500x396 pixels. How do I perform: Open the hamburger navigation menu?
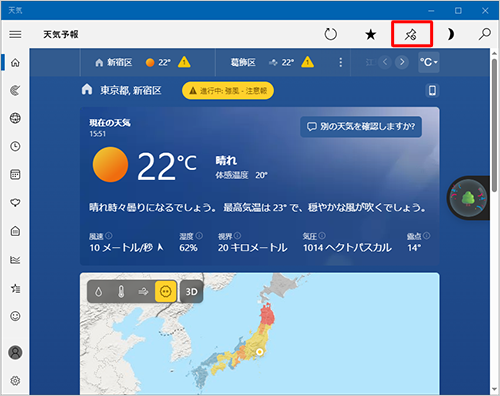coord(15,34)
